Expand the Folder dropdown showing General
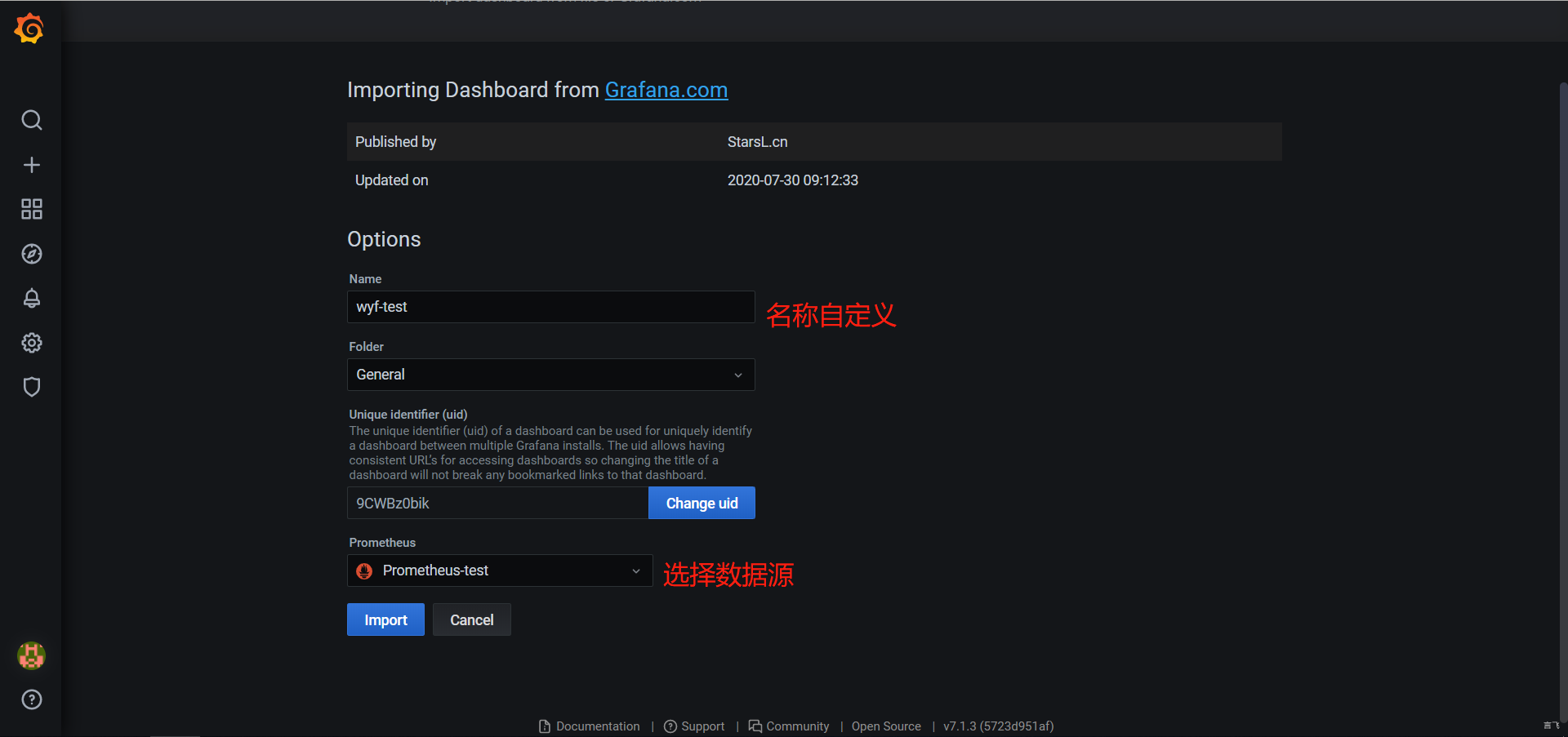Image resolution: width=1568 pixels, height=737 pixels. coord(551,375)
